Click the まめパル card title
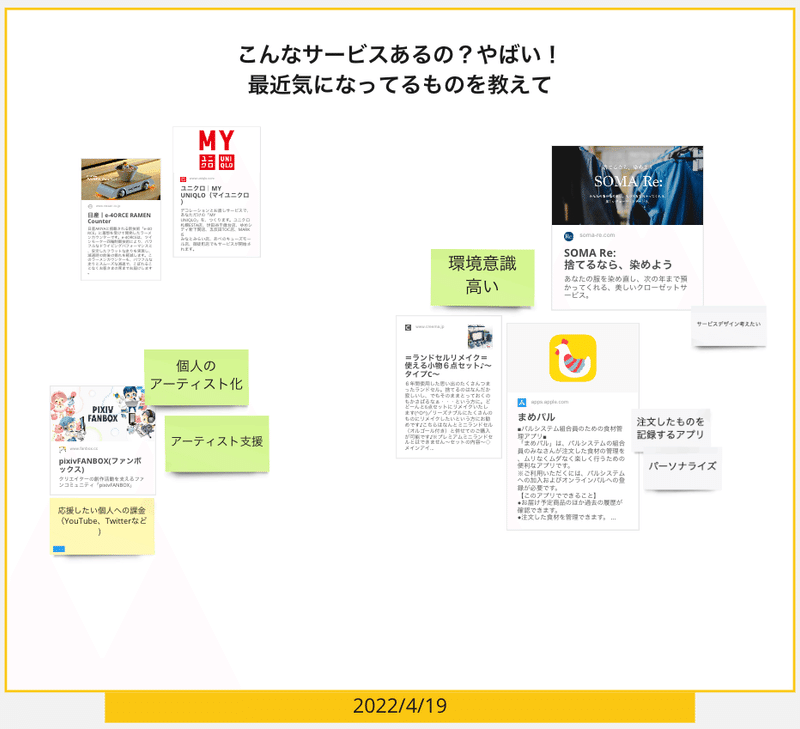This screenshot has height=729, width=800. coord(536,417)
